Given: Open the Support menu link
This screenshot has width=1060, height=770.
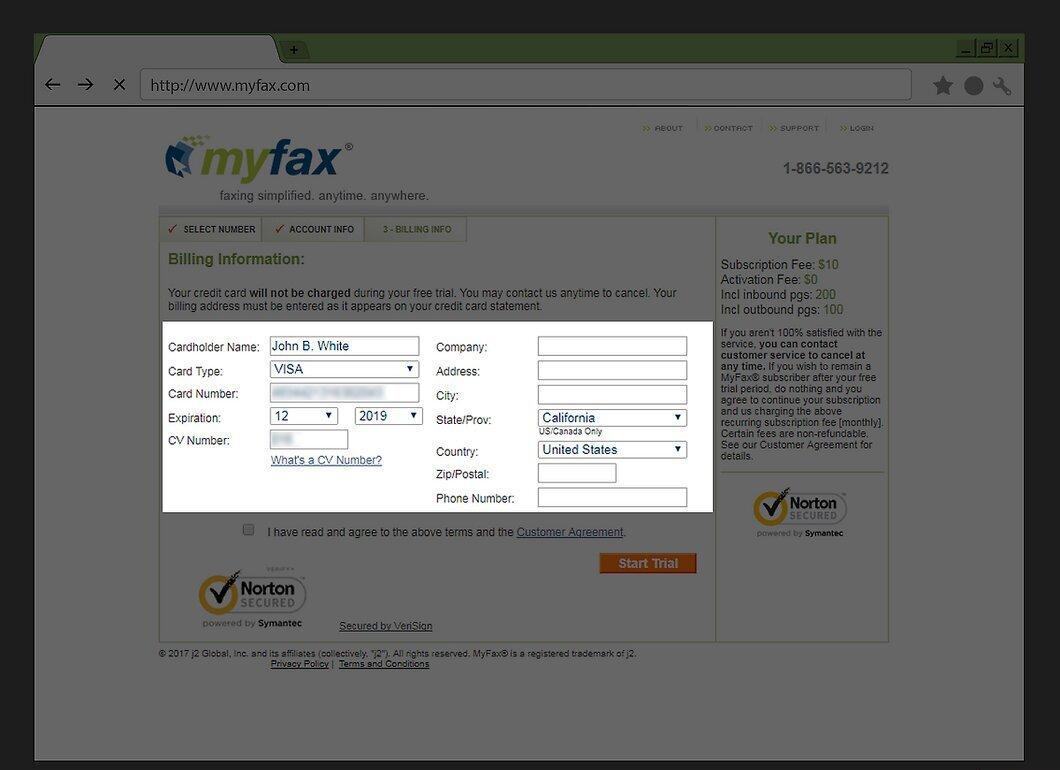Looking at the screenshot, I should [794, 128].
